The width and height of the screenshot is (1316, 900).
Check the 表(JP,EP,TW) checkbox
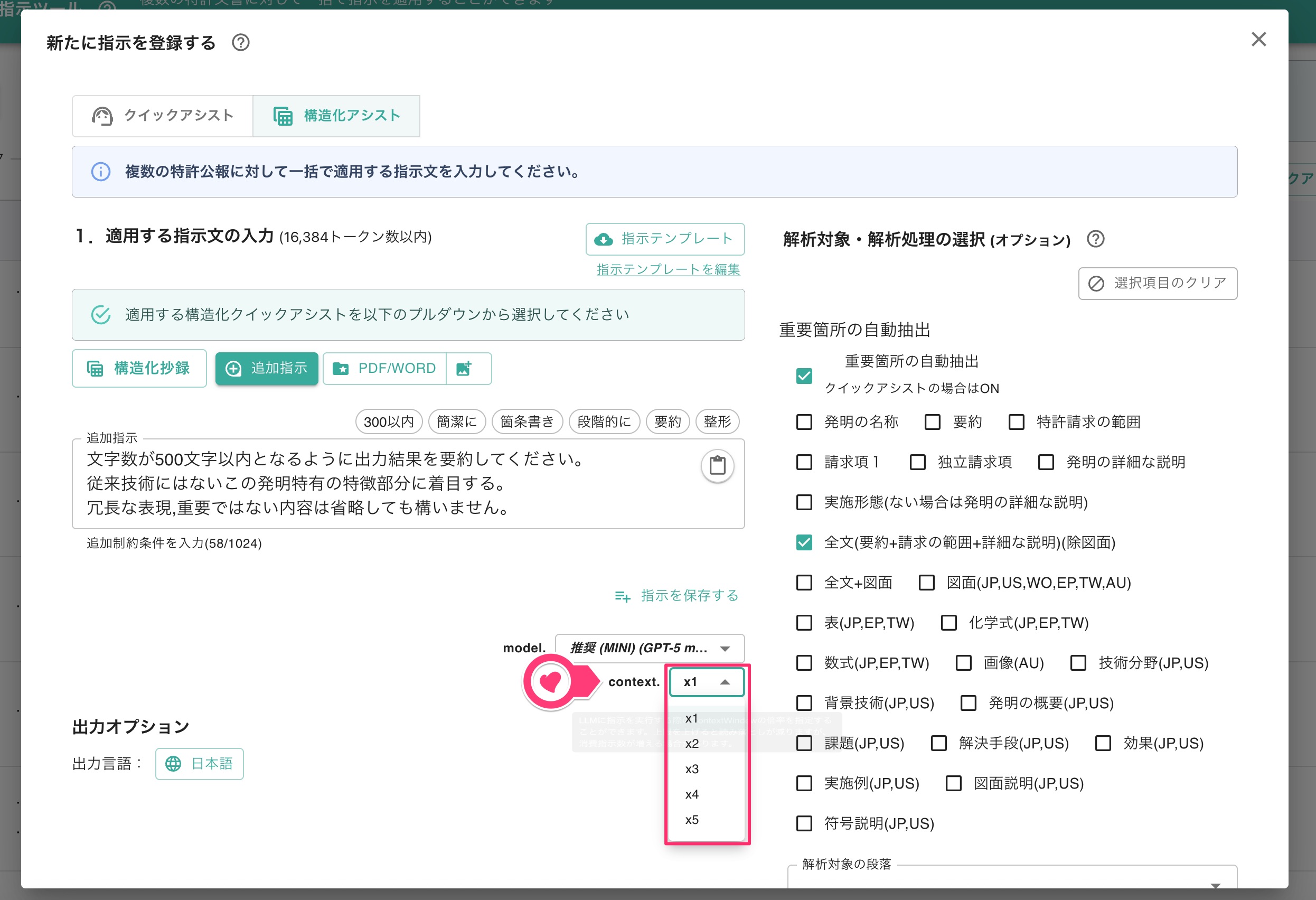pos(804,623)
